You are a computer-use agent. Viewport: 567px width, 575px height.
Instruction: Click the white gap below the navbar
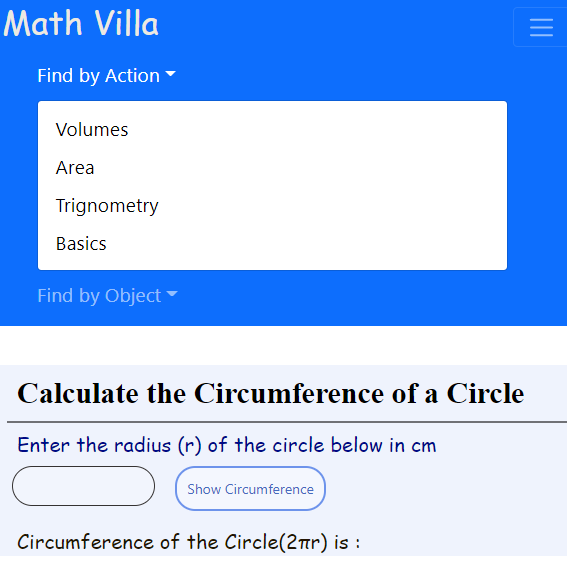pos(284,345)
